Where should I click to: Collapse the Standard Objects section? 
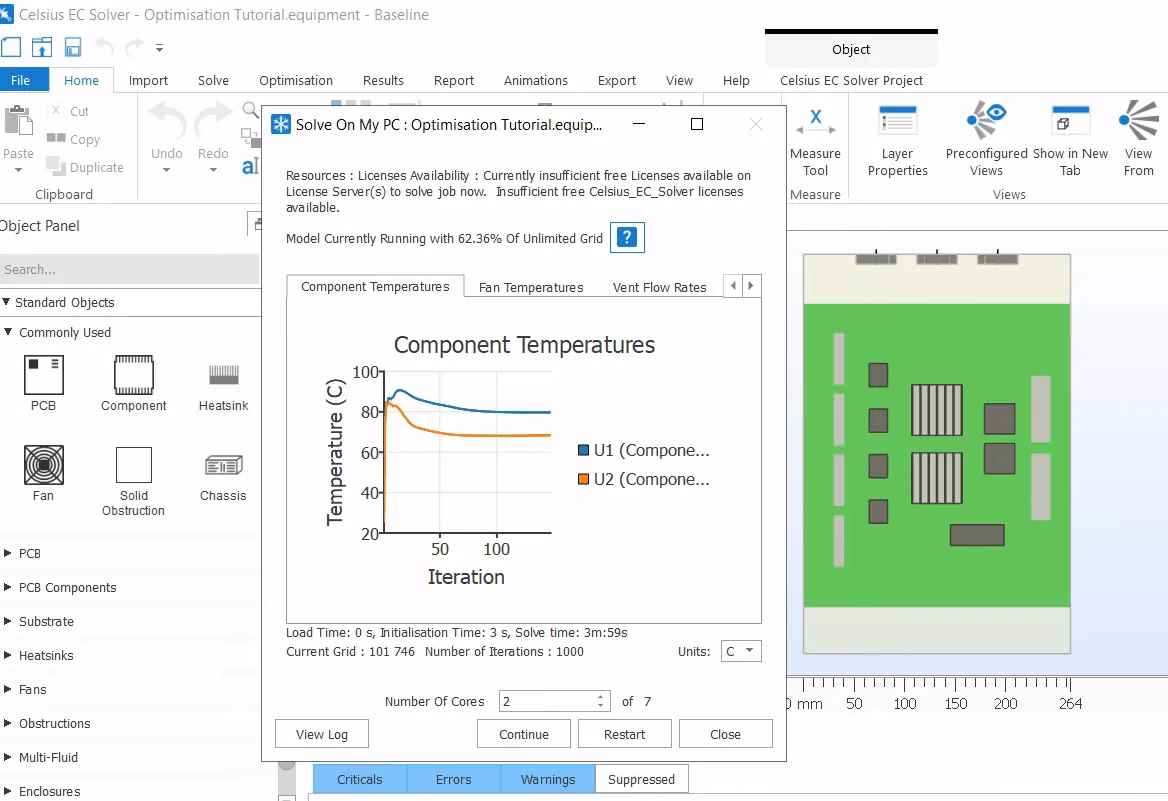pos(7,302)
